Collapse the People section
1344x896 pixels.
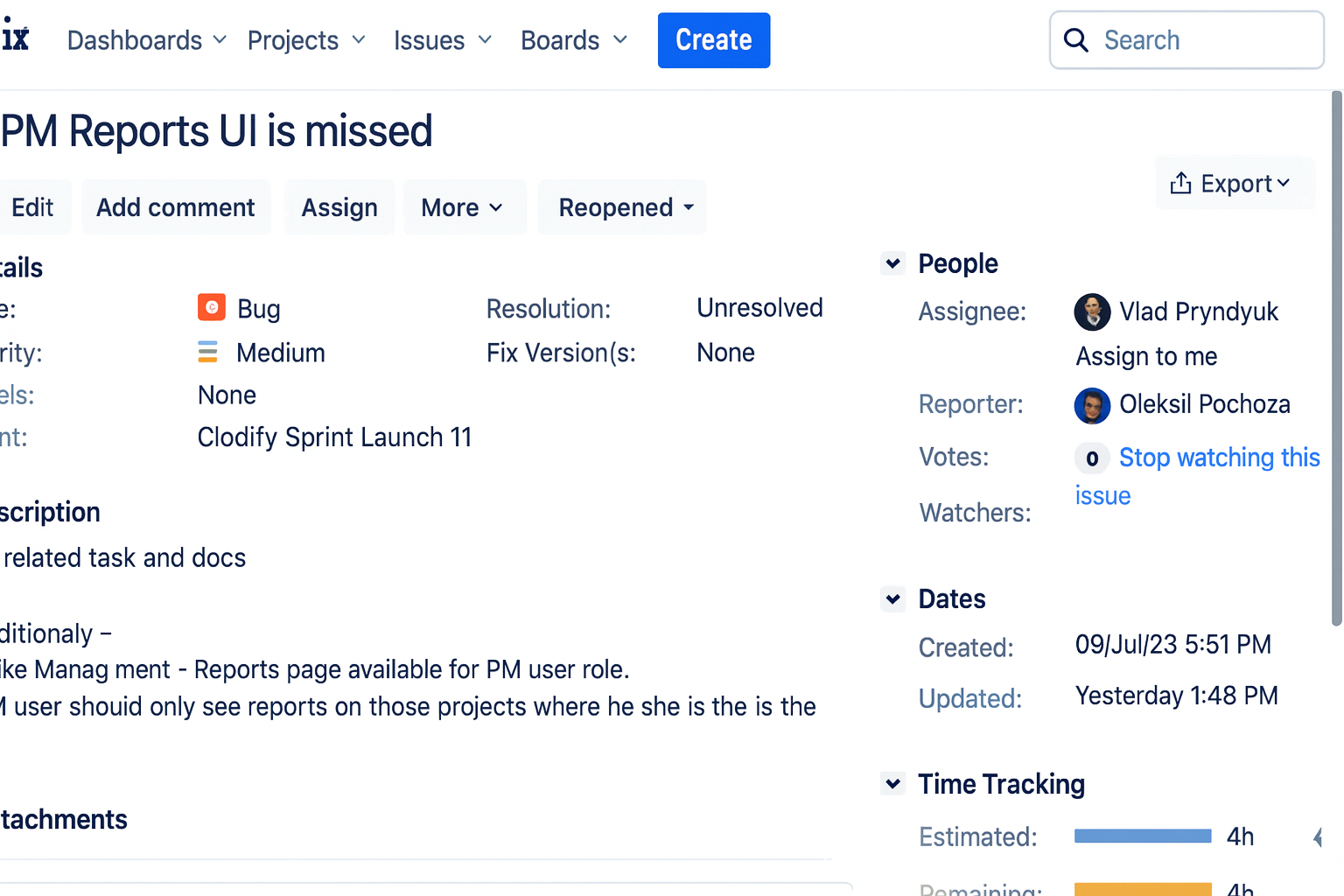coord(892,263)
